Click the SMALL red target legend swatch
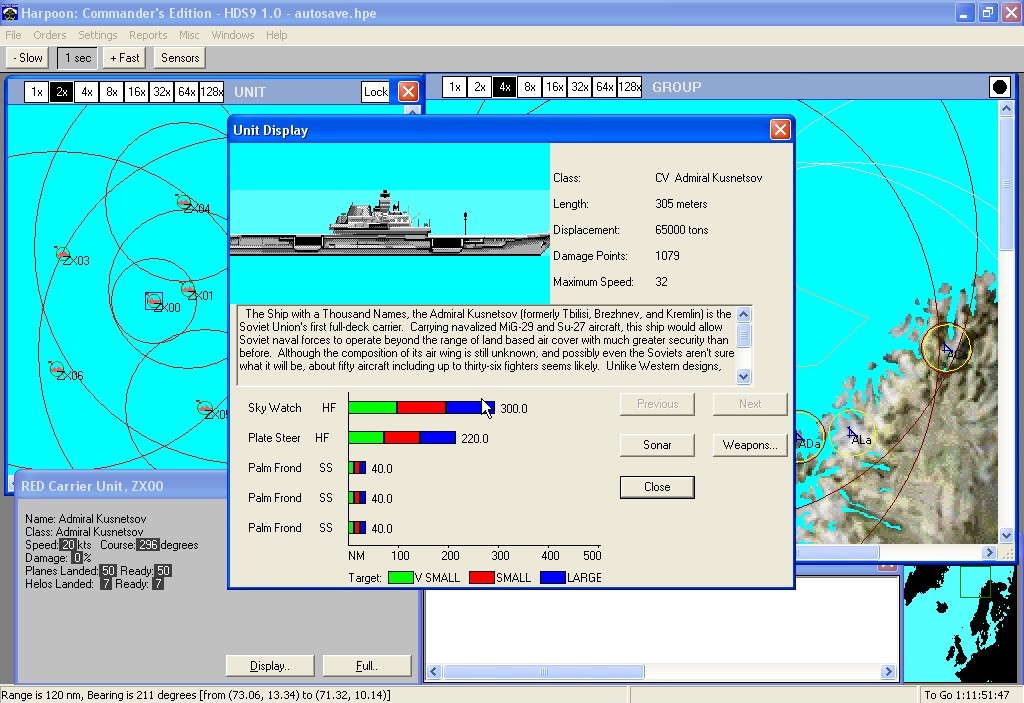1024x703 pixels. click(x=481, y=578)
